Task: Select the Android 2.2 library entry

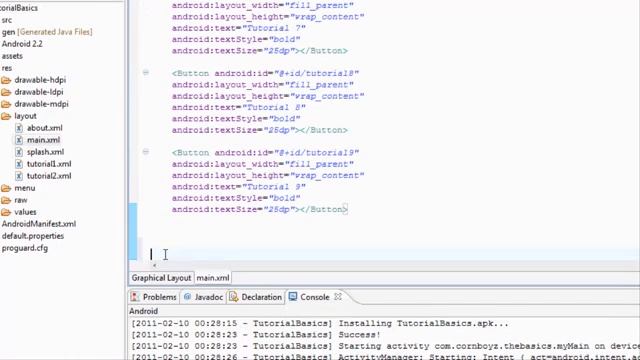Action: click(x=22, y=44)
